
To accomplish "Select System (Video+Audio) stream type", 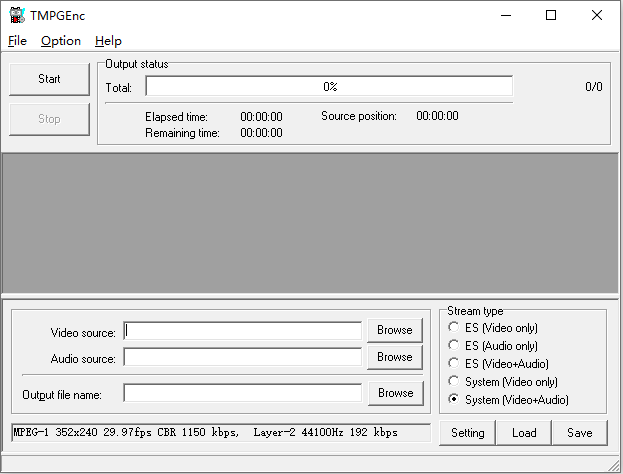I will [509, 399].
